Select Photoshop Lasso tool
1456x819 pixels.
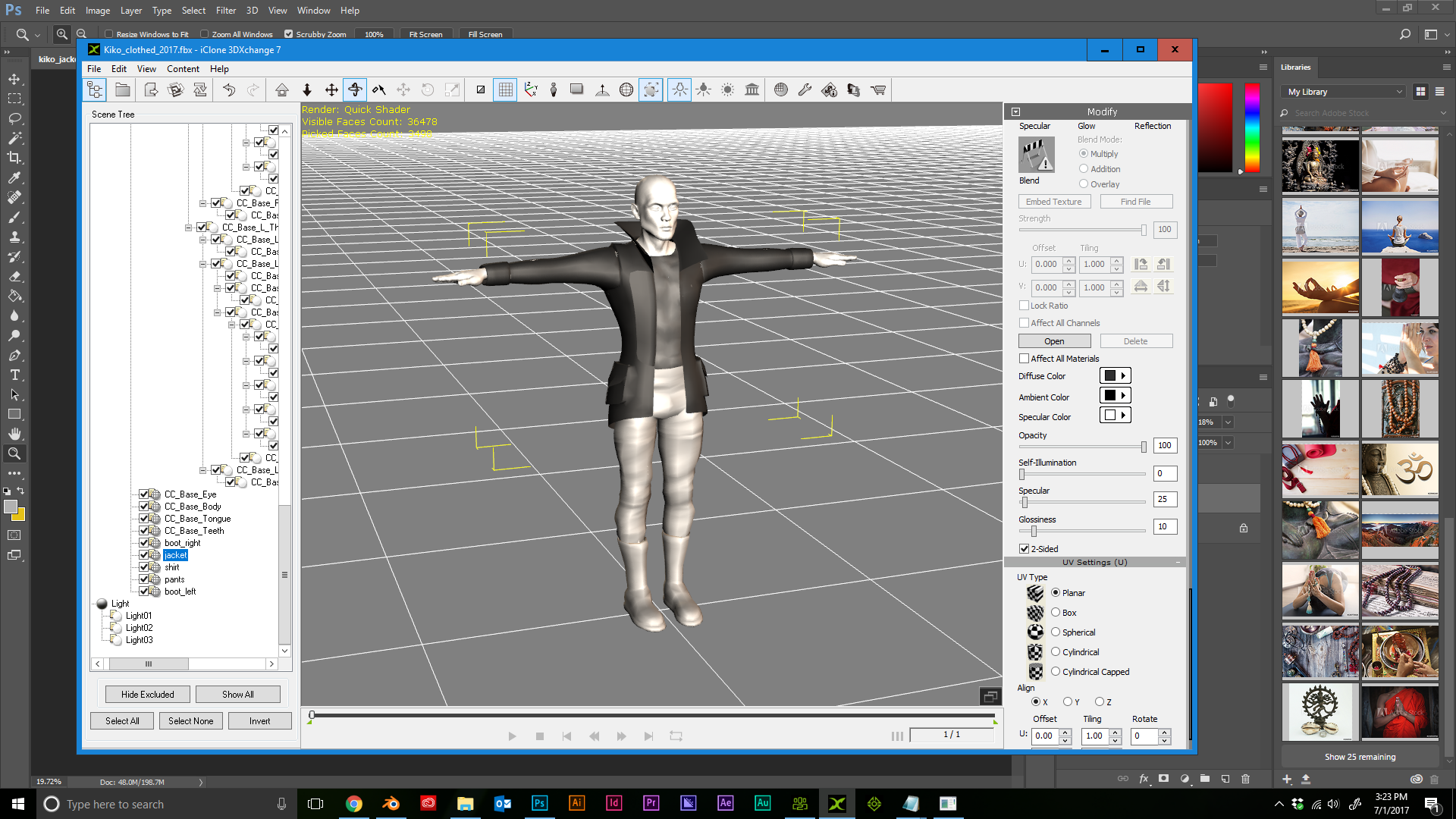click(14, 118)
